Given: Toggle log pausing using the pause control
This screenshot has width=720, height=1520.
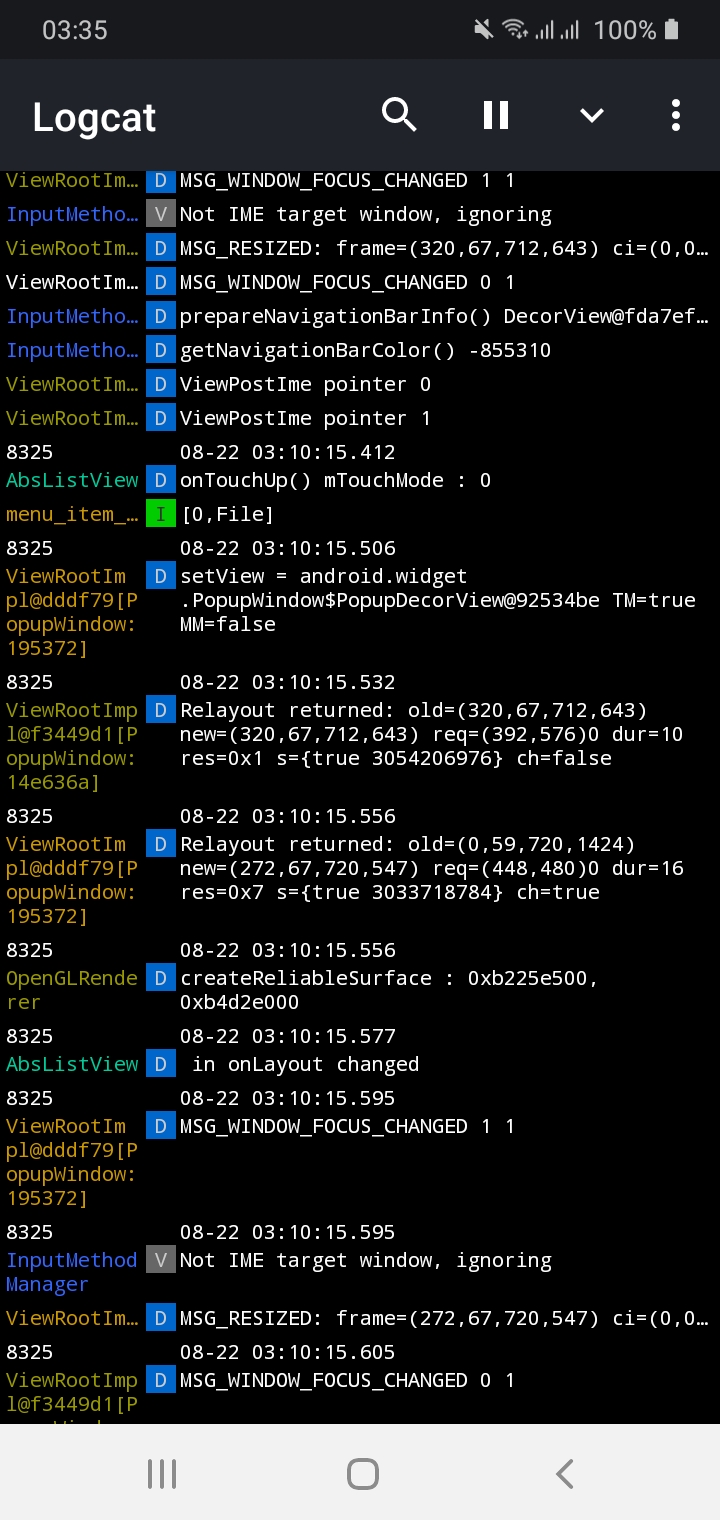Looking at the screenshot, I should click(x=495, y=115).
